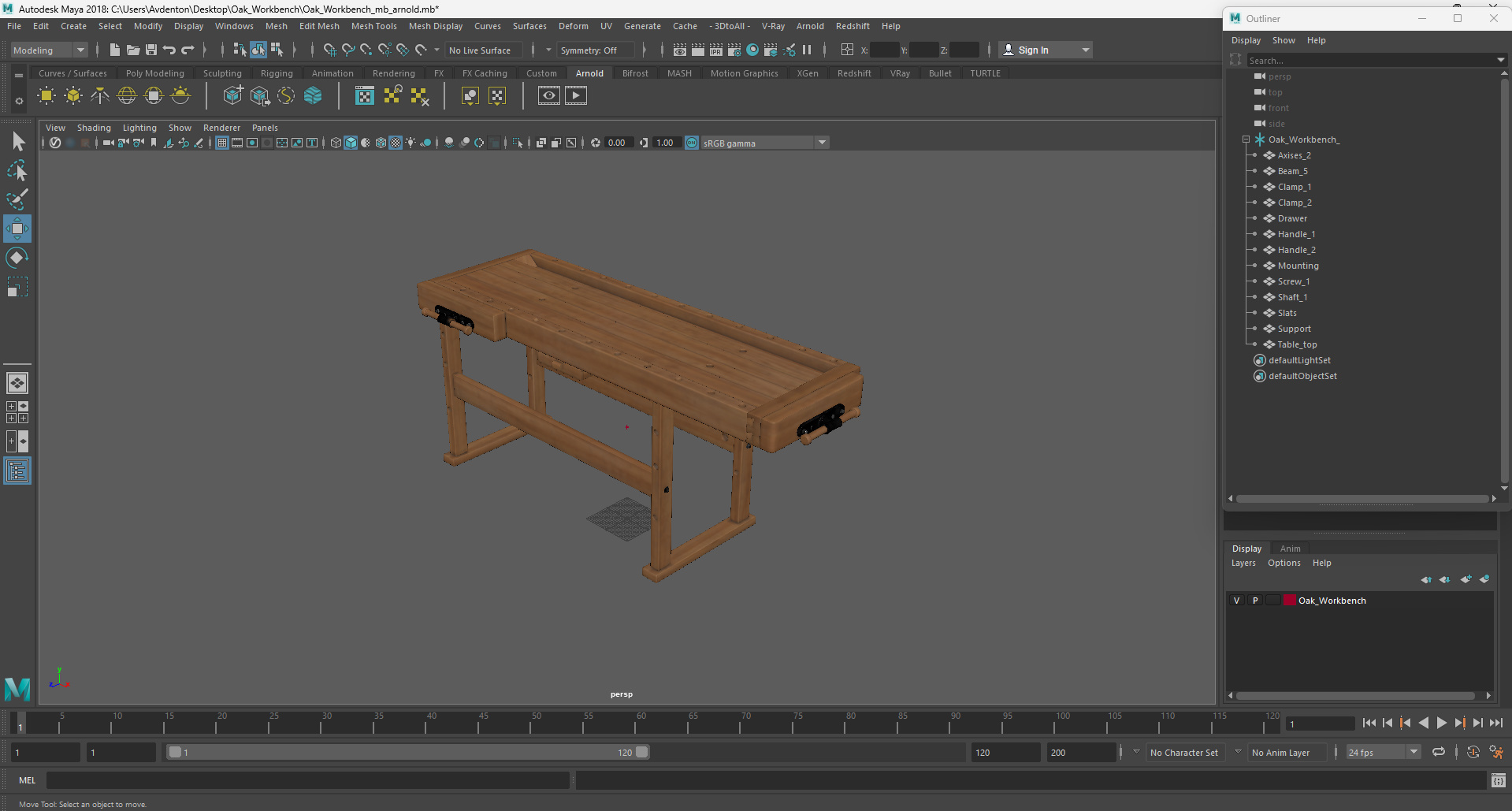
Task: Click the Open Scene folder icon
Action: [x=133, y=50]
